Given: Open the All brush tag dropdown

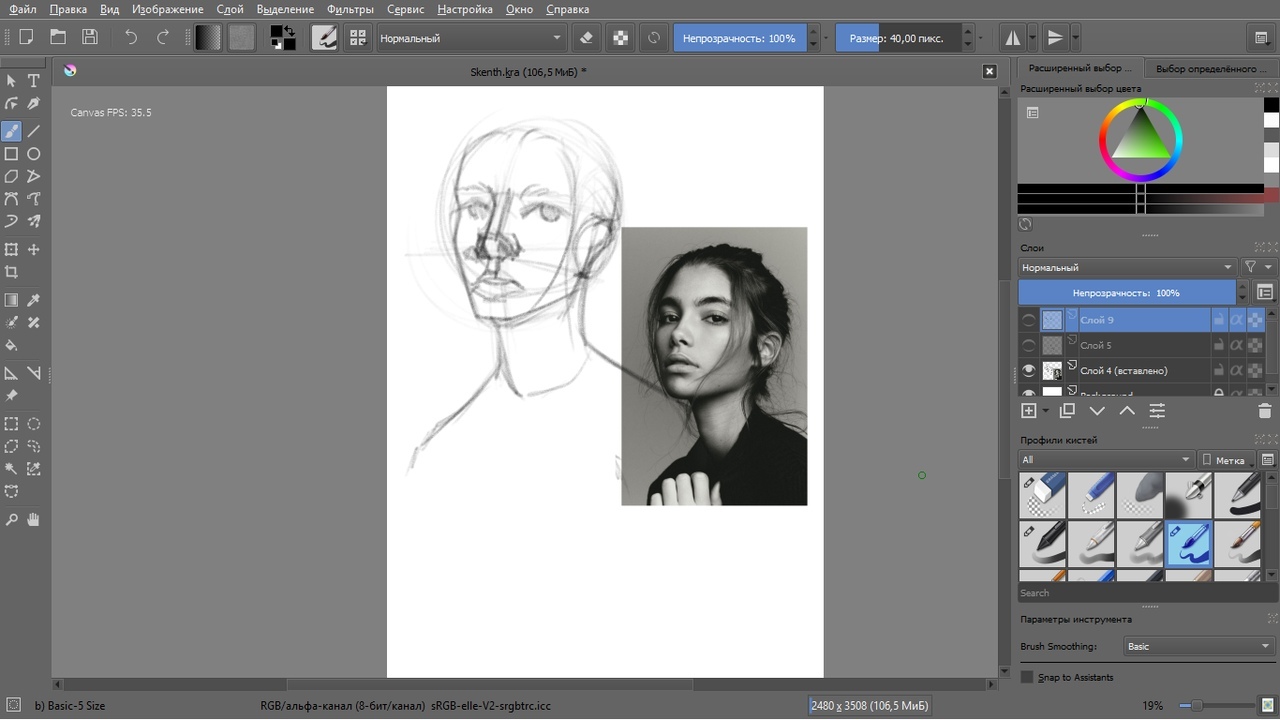Looking at the screenshot, I should pyautogui.click(x=1106, y=460).
